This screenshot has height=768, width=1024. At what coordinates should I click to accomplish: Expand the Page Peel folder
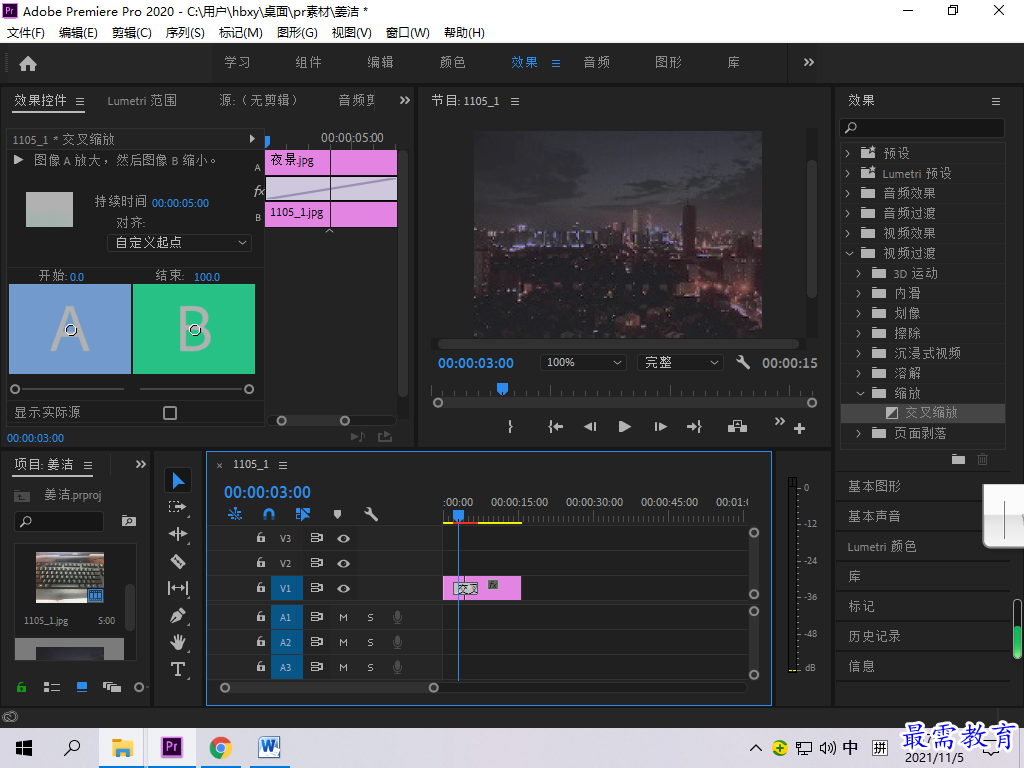click(x=859, y=433)
